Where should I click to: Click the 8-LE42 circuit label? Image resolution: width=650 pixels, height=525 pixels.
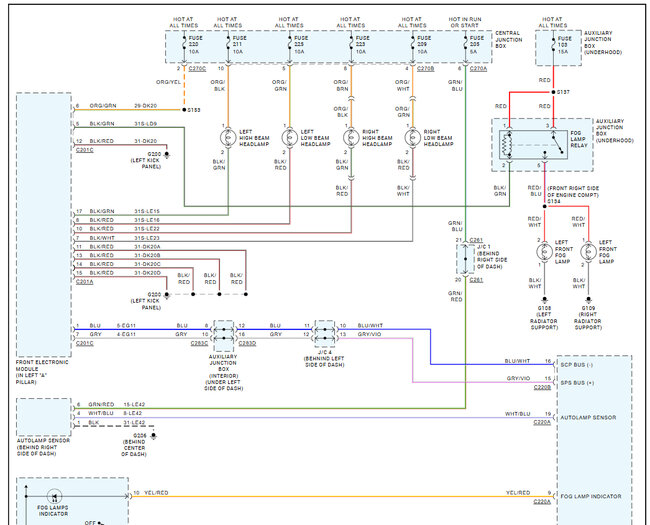point(133,413)
